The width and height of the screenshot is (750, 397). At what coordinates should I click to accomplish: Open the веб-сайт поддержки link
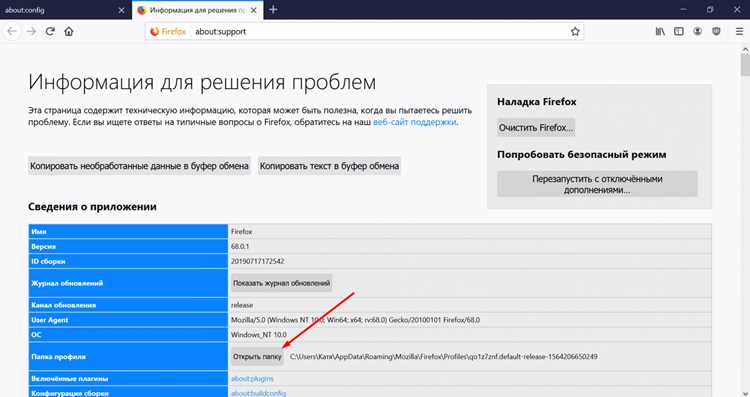pyautogui.click(x=414, y=122)
